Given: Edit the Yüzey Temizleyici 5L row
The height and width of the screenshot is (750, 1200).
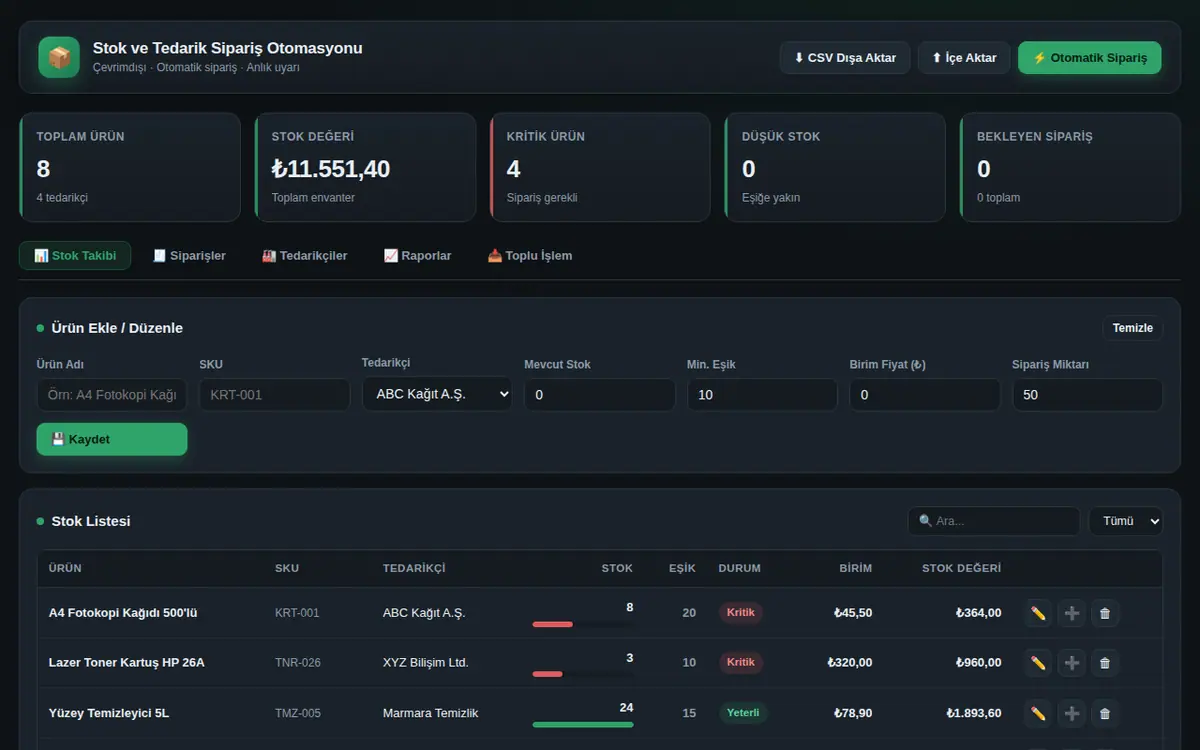Looking at the screenshot, I should pos(1038,713).
